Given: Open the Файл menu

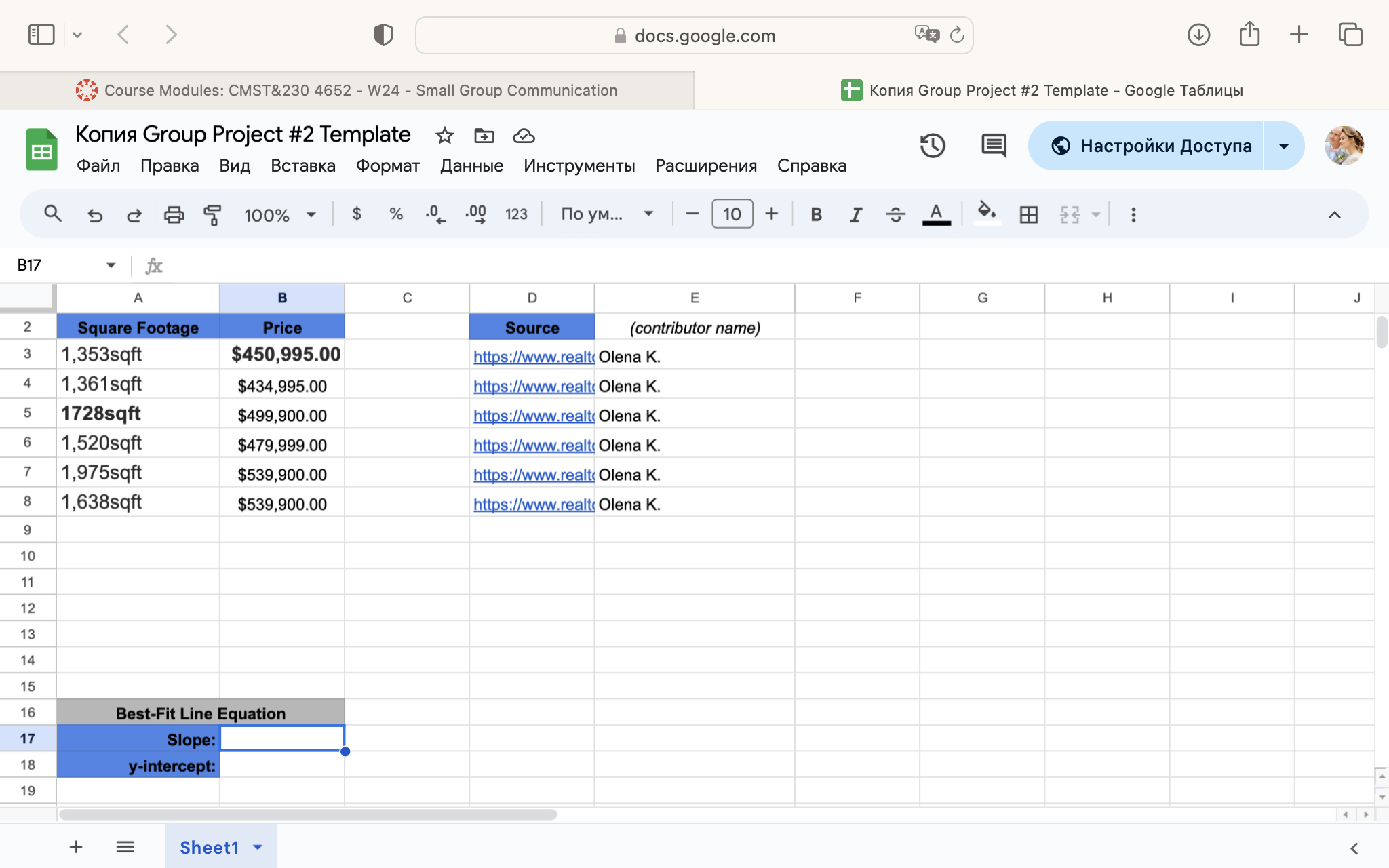Looking at the screenshot, I should pos(98,165).
